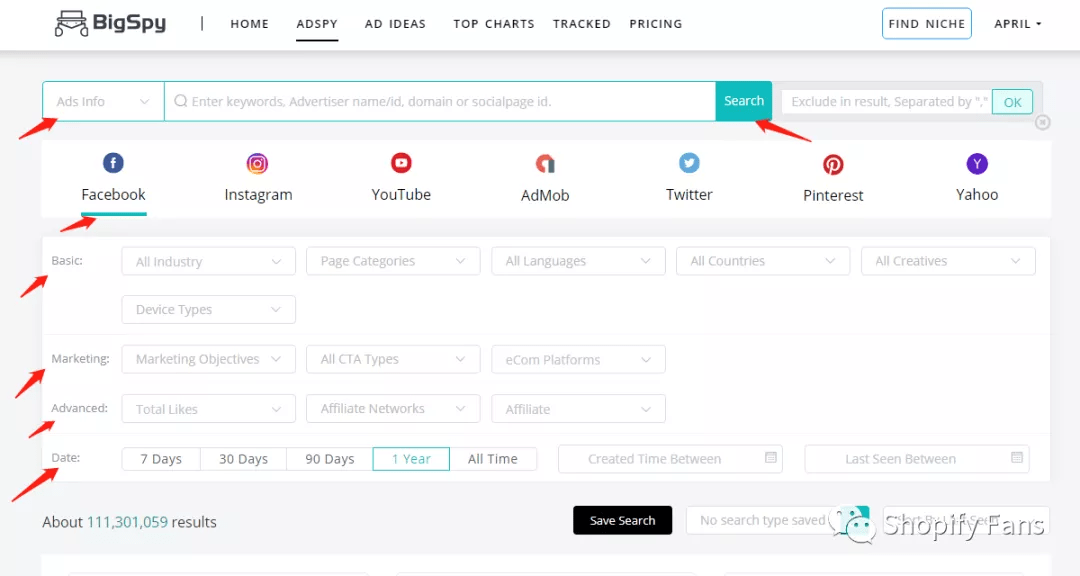This screenshot has height=576, width=1080.
Task: Expand the Page Categories dropdown
Action: (x=393, y=261)
